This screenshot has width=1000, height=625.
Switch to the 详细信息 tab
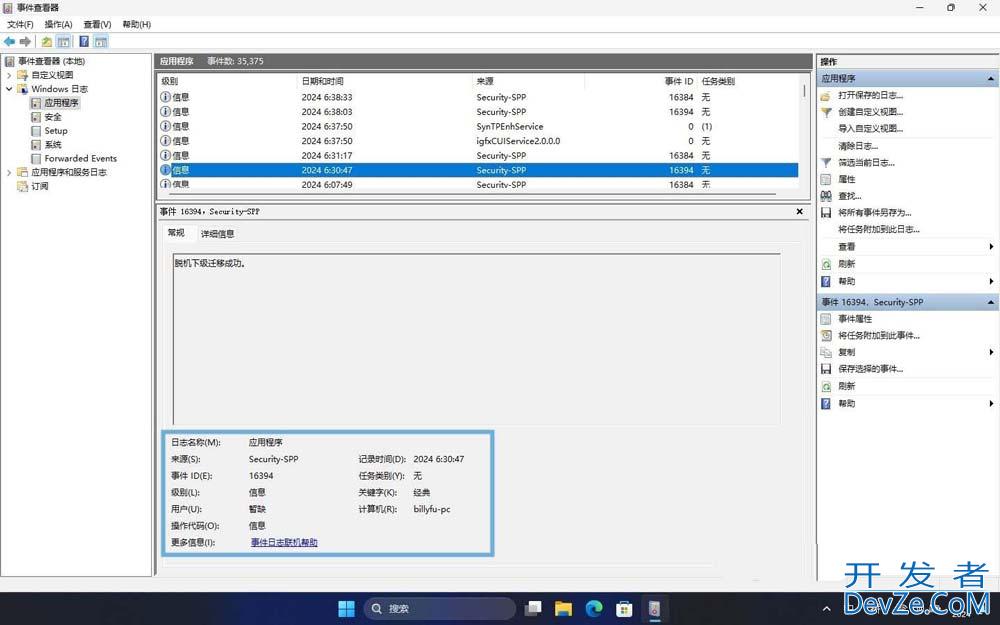pos(217,233)
